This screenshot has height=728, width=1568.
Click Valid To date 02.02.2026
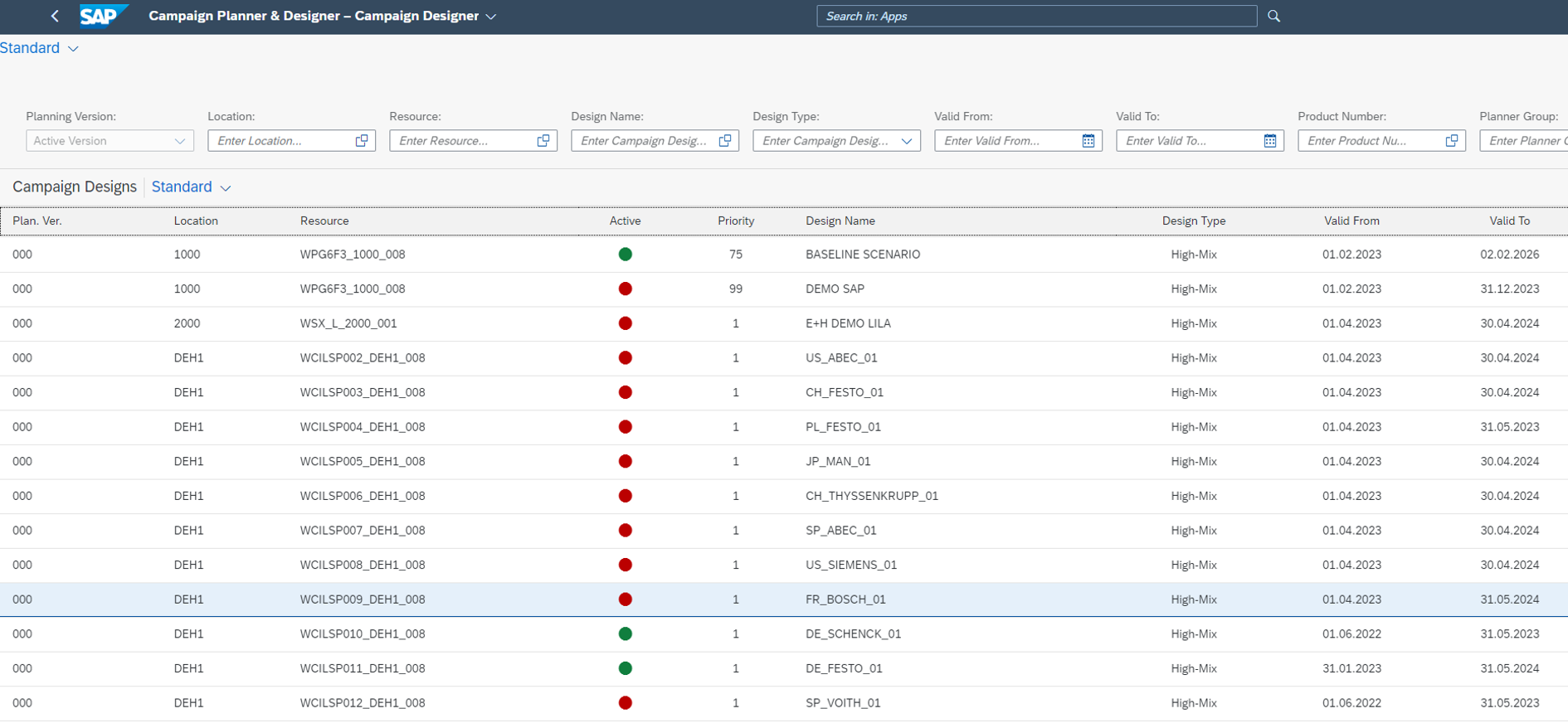click(1510, 255)
